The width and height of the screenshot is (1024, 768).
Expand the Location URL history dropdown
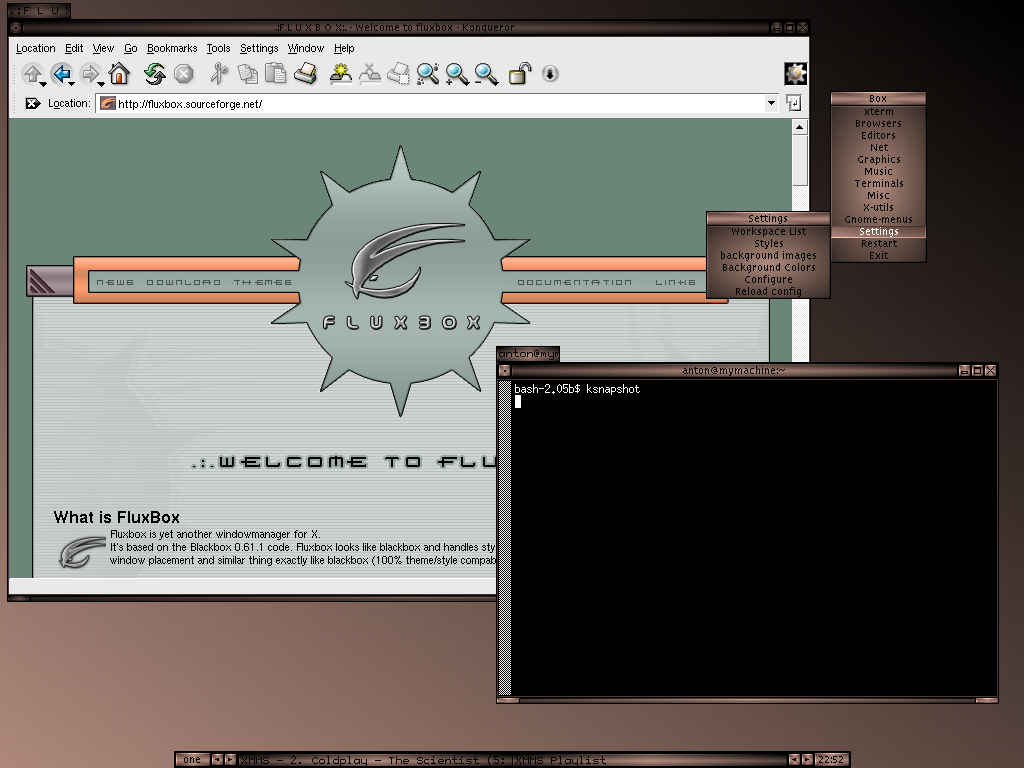pyautogui.click(x=771, y=103)
